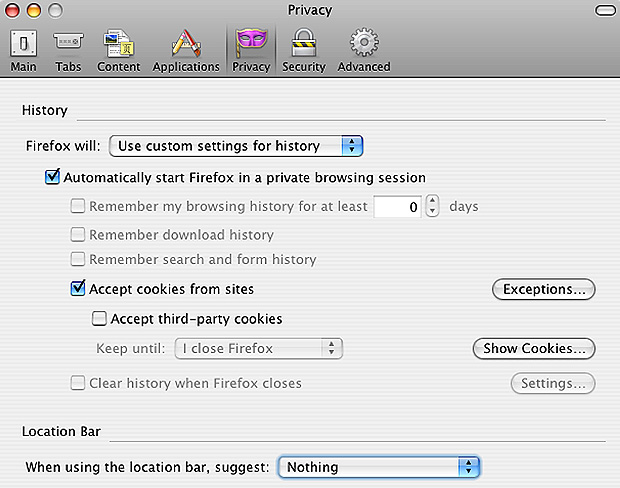Increase the history days stepper

click(433, 201)
